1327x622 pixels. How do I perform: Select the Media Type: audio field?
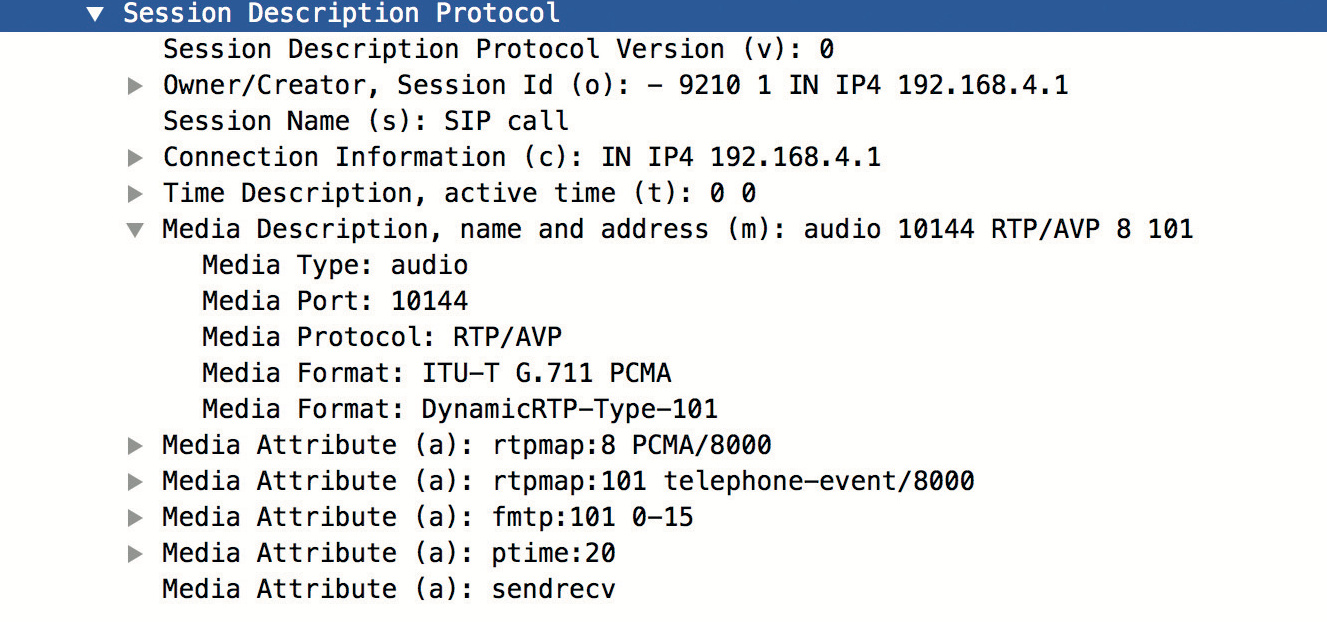coord(334,265)
